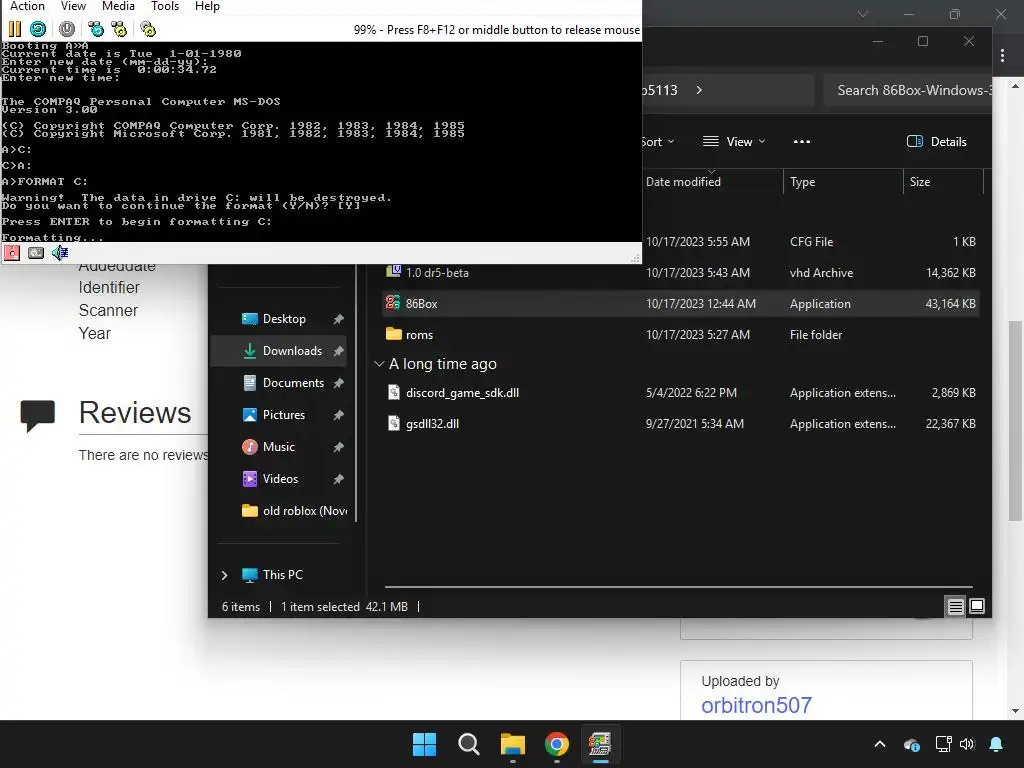Sort by Size column header
The width and height of the screenshot is (1024, 768).
point(942,182)
